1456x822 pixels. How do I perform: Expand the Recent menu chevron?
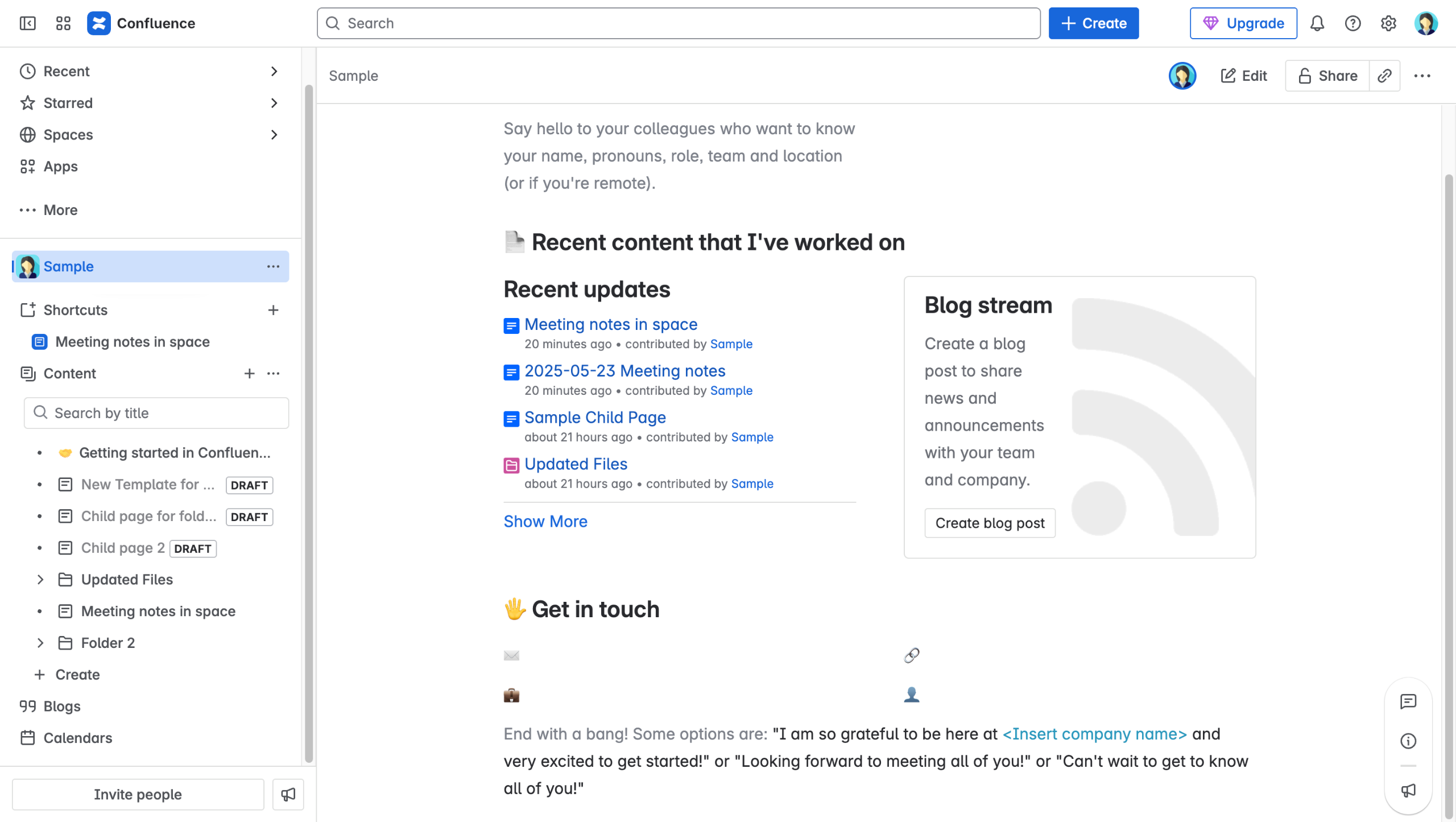click(274, 71)
